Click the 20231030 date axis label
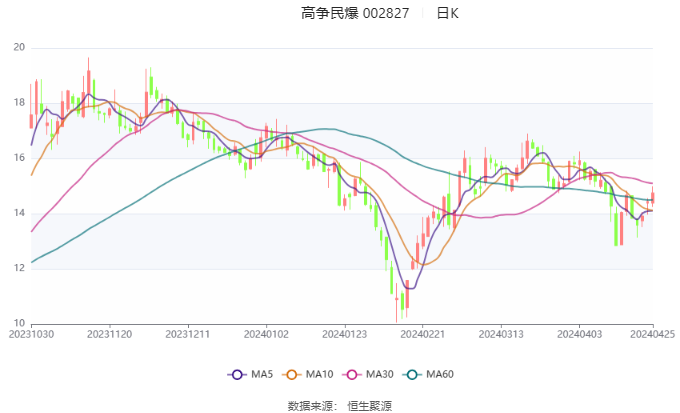Viewport: 680px width, 413px height. tap(31, 334)
